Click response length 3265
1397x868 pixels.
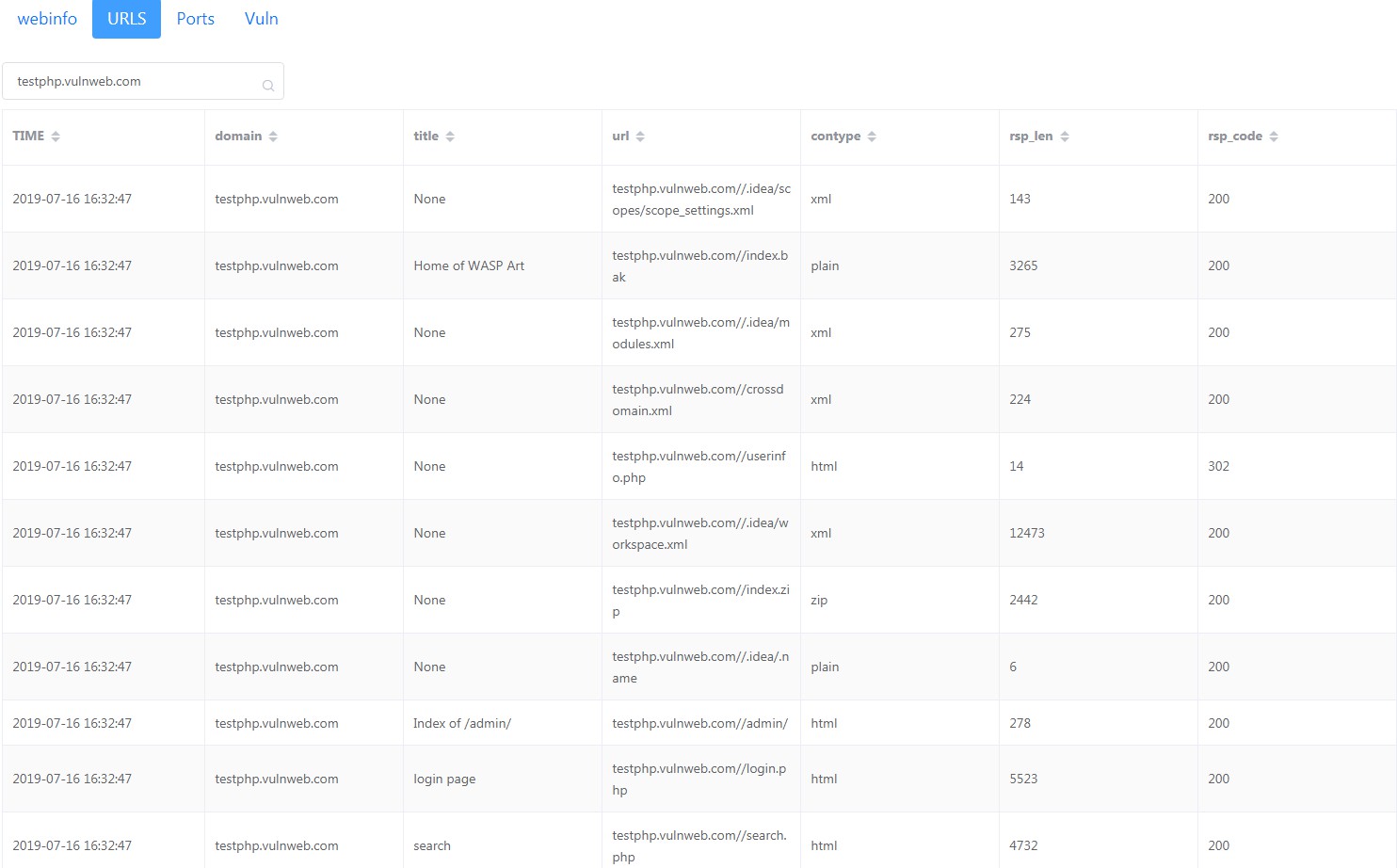[x=1023, y=265]
